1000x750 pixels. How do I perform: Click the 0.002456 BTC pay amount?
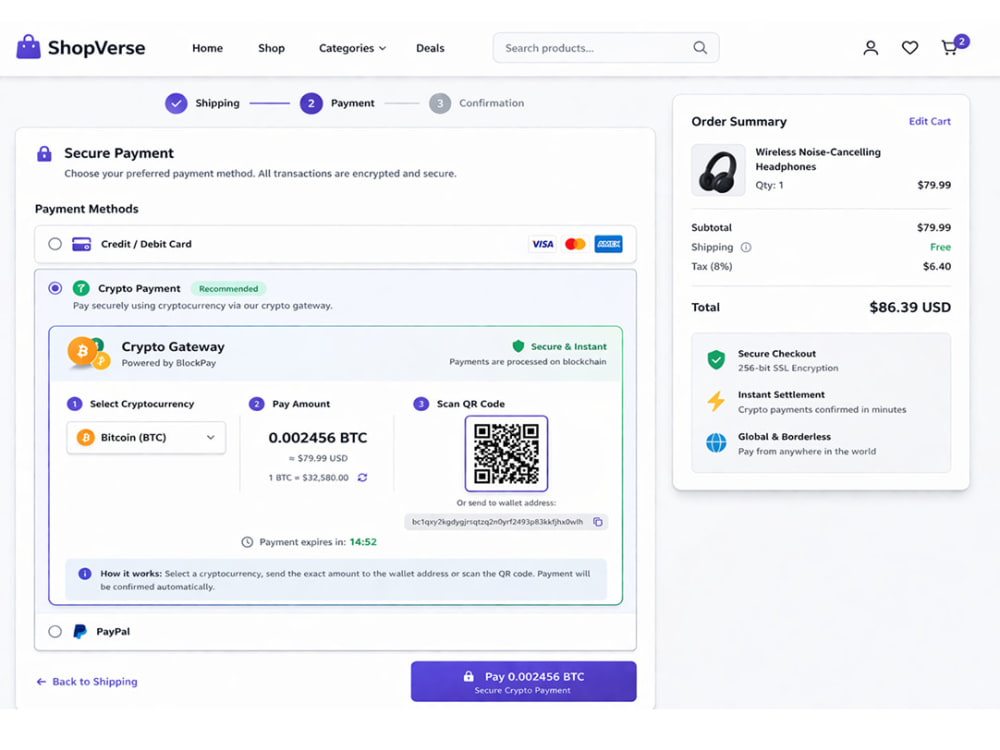(x=318, y=438)
